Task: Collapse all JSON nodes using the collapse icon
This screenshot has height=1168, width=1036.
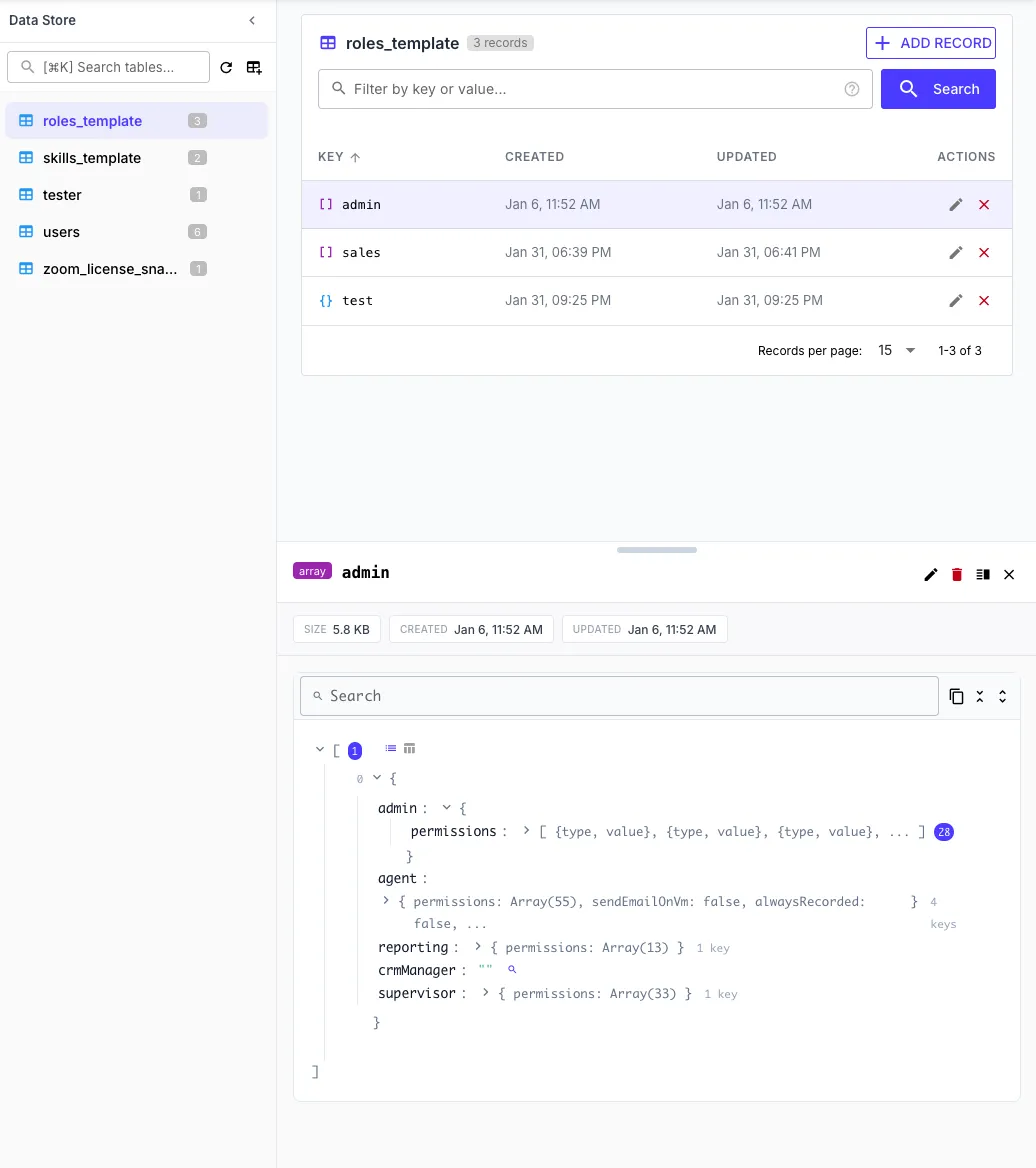Action: point(980,695)
